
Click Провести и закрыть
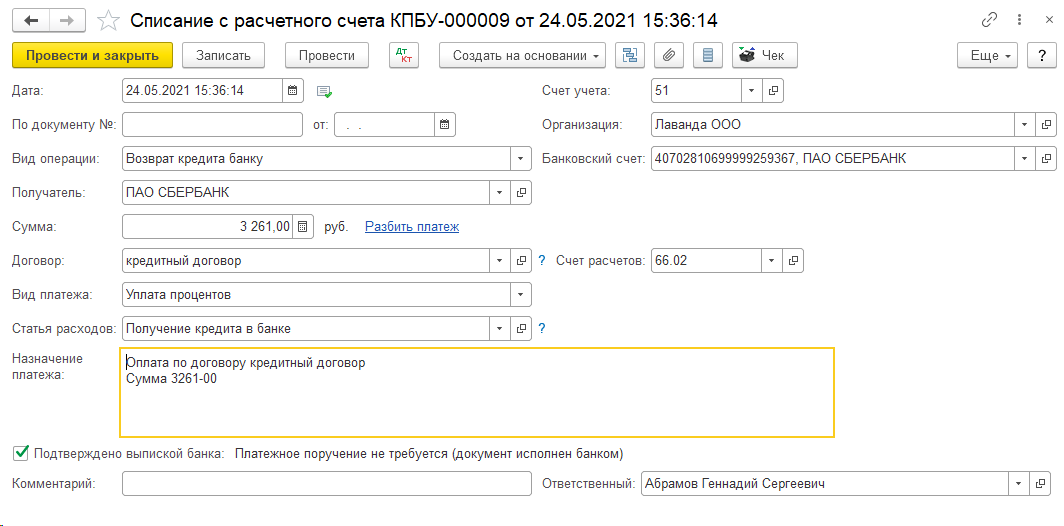tap(92, 56)
